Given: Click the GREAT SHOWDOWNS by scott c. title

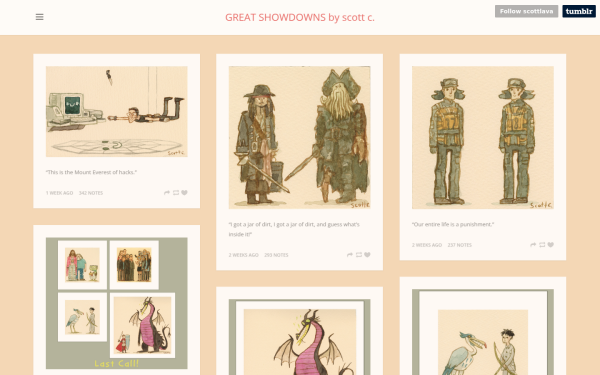Looking at the screenshot, I should [x=300, y=18].
